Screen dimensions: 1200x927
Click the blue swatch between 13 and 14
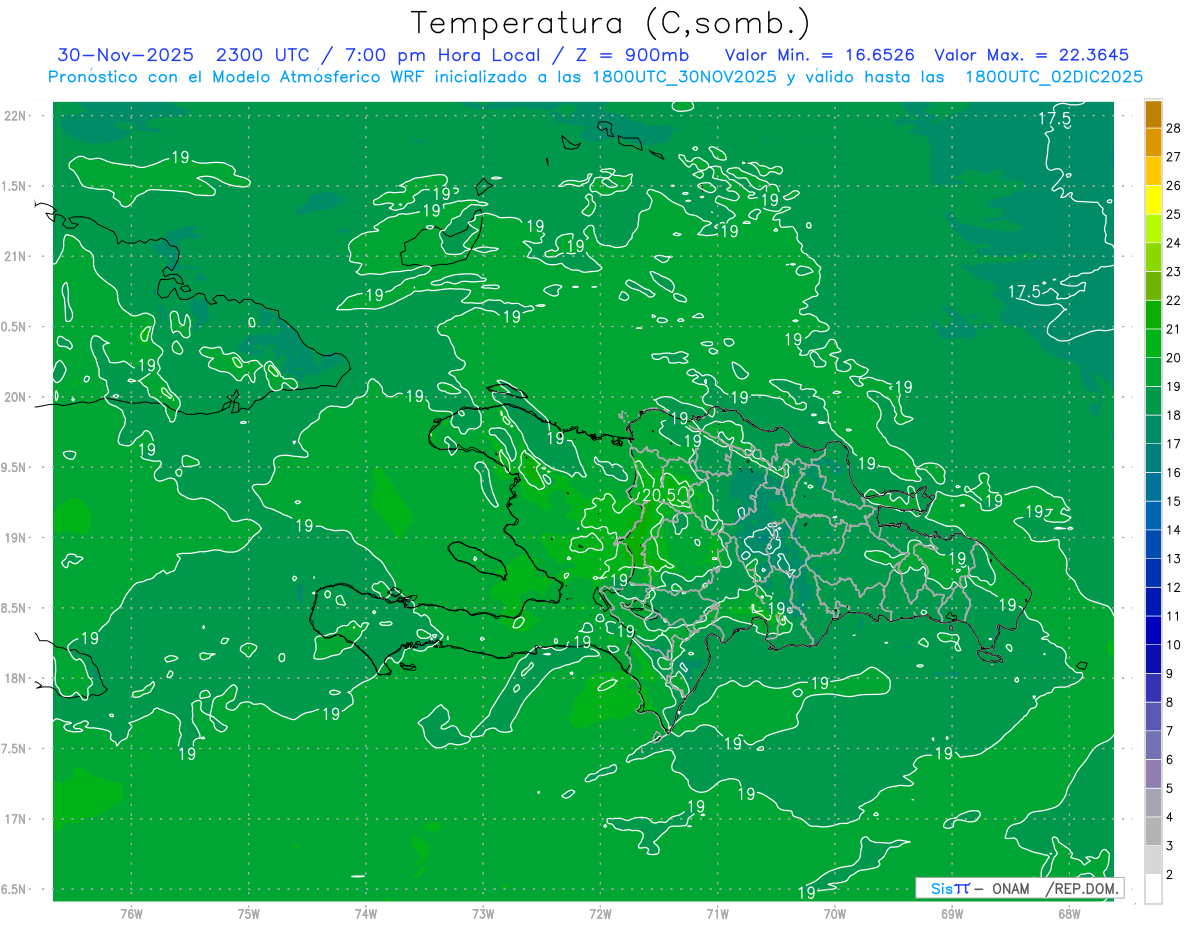(x=1153, y=544)
